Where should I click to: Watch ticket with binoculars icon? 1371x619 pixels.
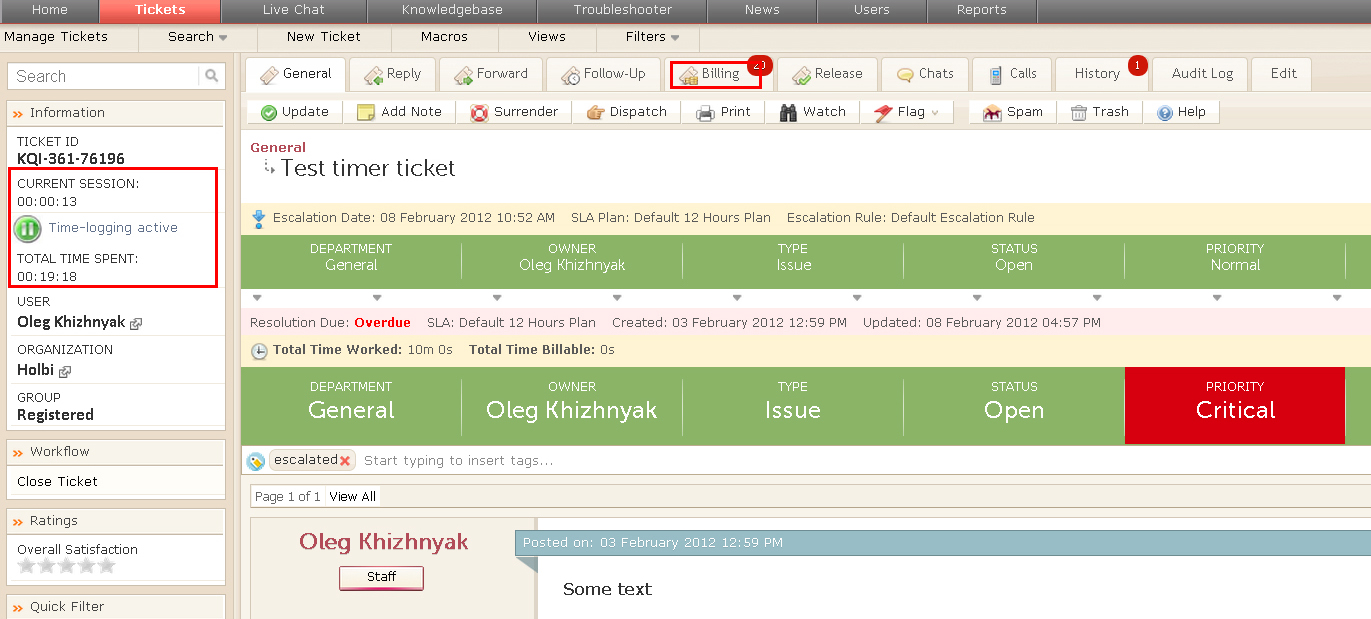pos(788,112)
